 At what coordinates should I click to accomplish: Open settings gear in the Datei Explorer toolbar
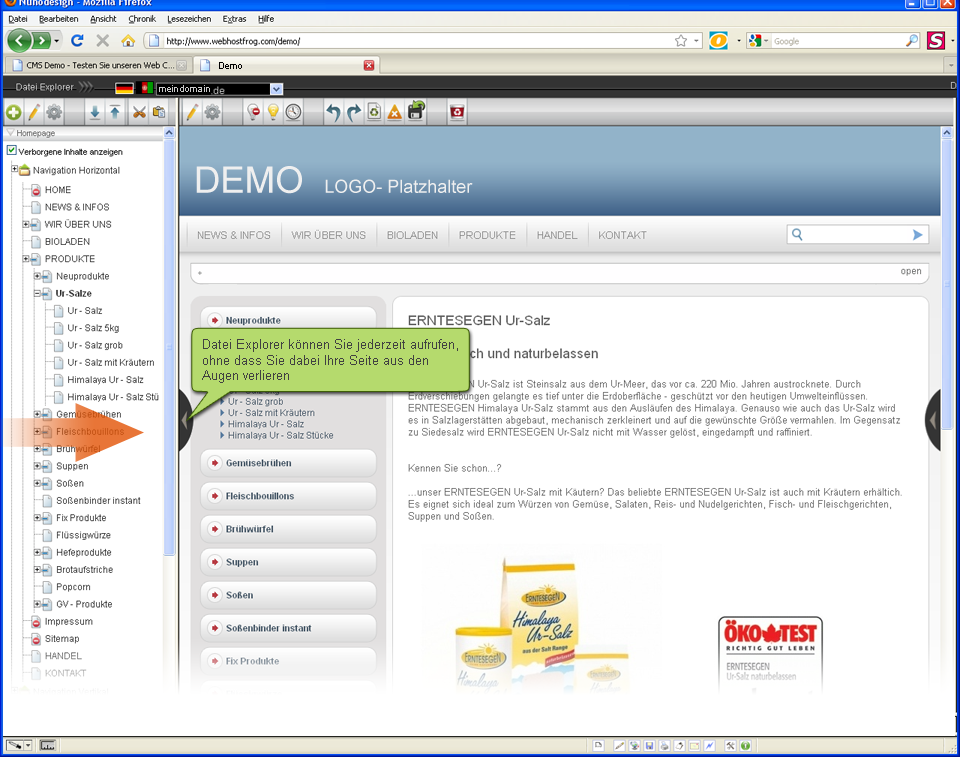pos(54,112)
